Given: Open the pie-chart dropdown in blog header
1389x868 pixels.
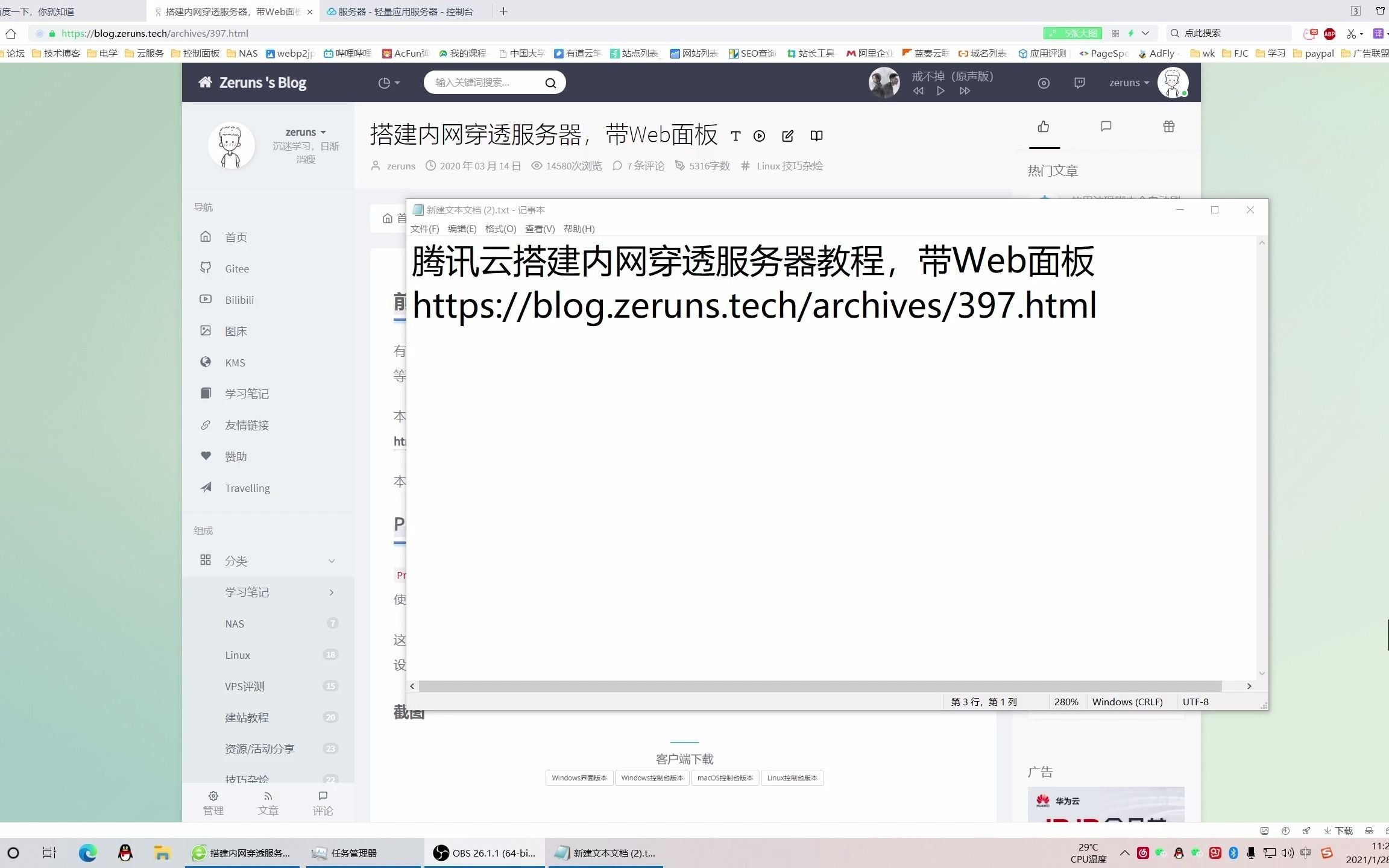Looking at the screenshot, I should [389, 83].
